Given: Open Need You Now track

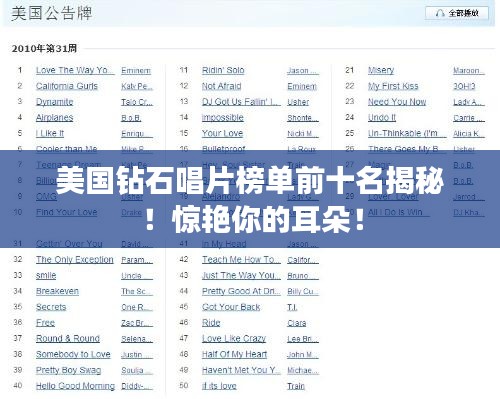Looking at the screenshot, I should pos(397,102).
